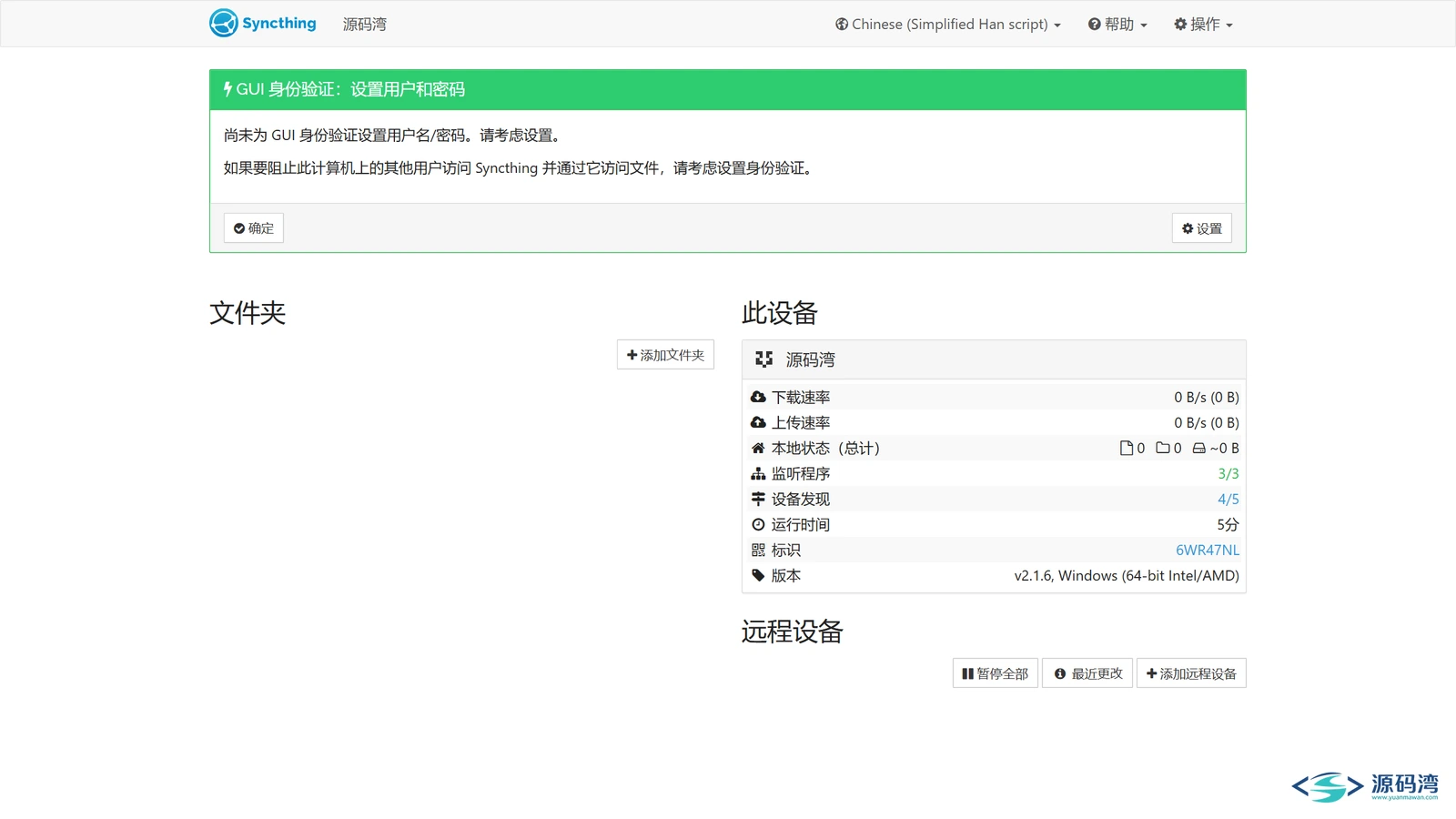The height and width of the screenshot is (819, 1456).
Task: Click the globe icon beside Chinese language
Action: tap(842, 25)
